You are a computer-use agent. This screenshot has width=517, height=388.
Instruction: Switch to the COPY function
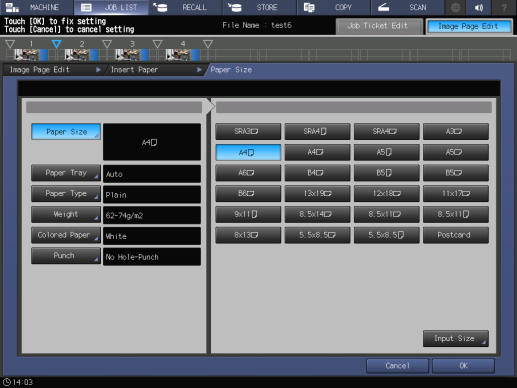(x=333, y=7)
